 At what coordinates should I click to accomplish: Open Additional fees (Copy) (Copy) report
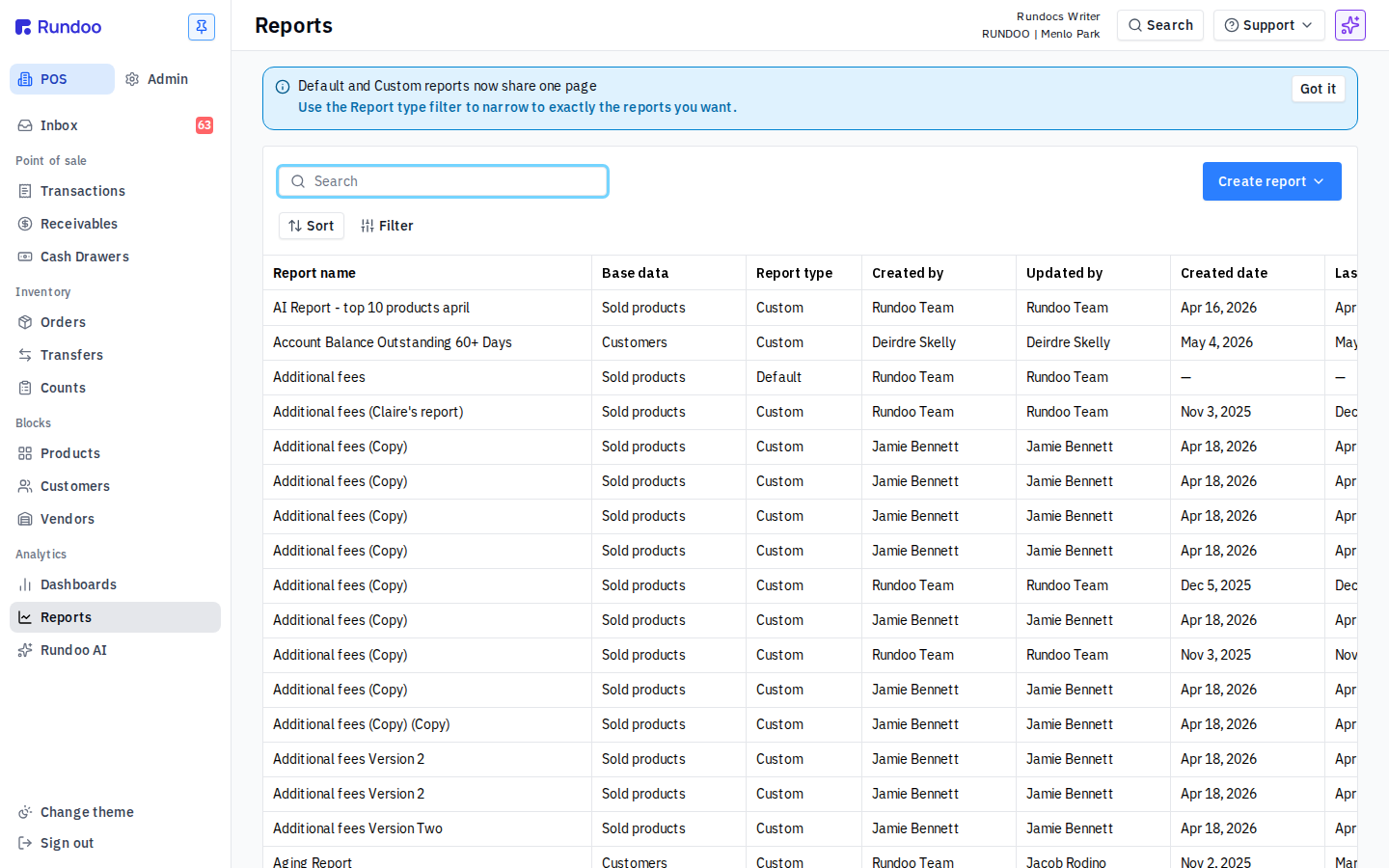click(361, 724)
